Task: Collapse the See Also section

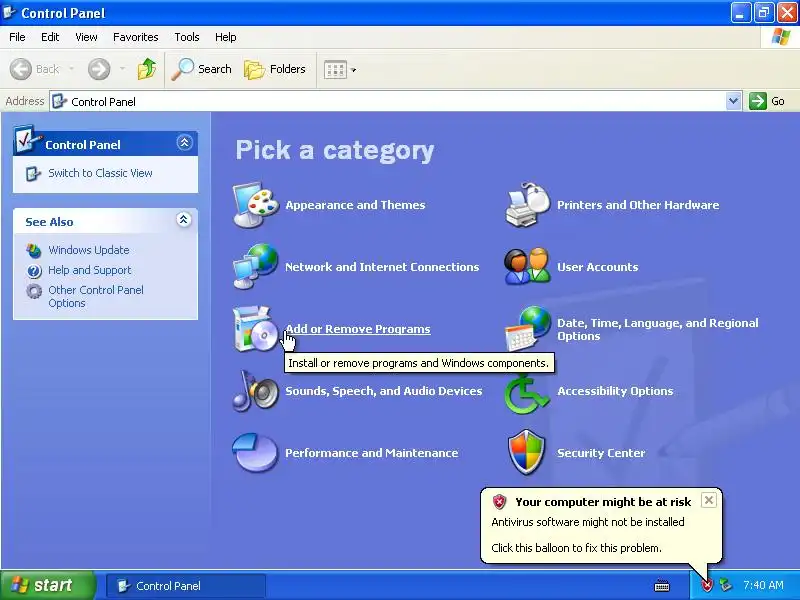Action: click(184, 220)
